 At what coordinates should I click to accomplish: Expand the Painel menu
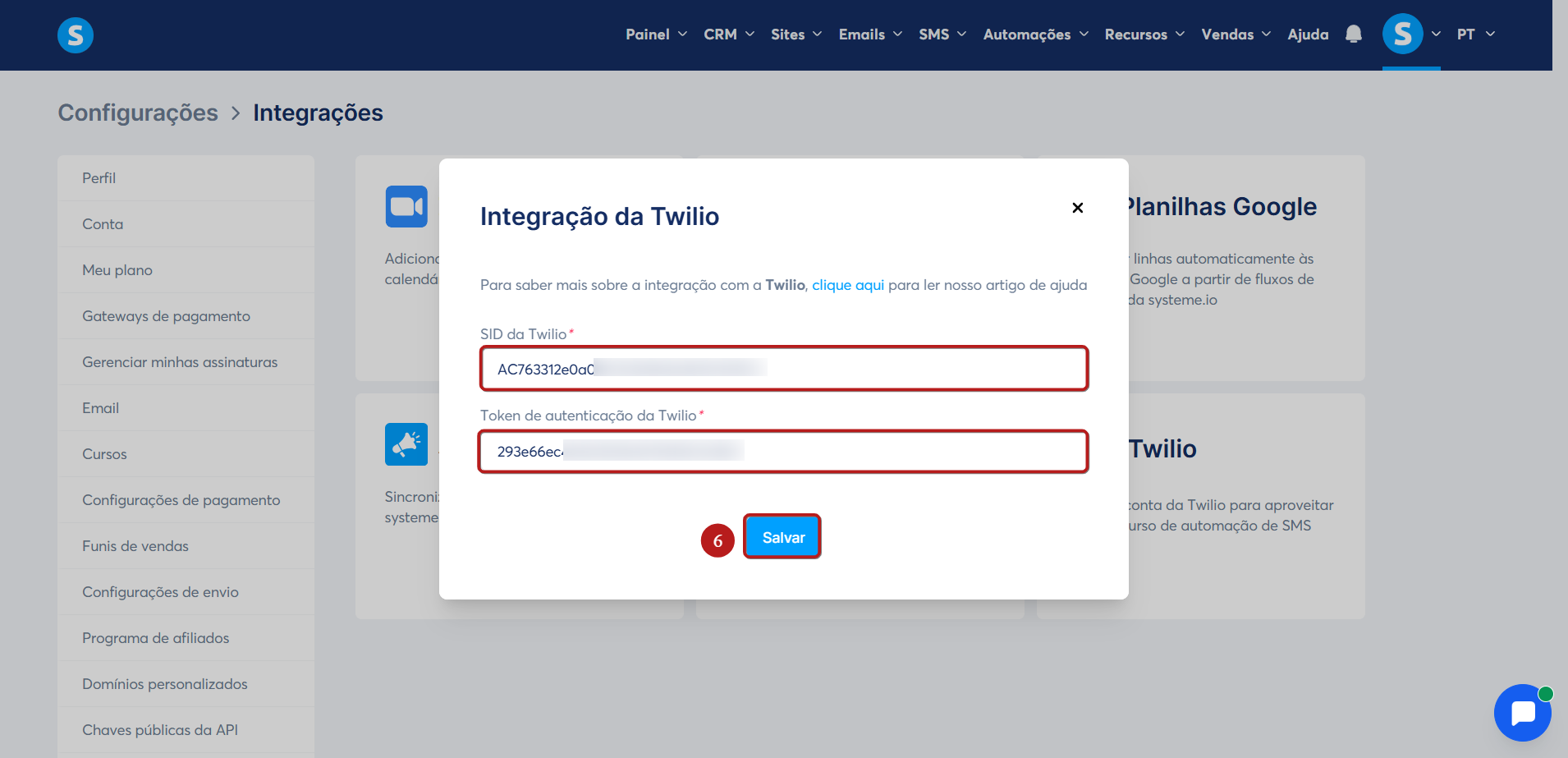click(x=656, y=34)
